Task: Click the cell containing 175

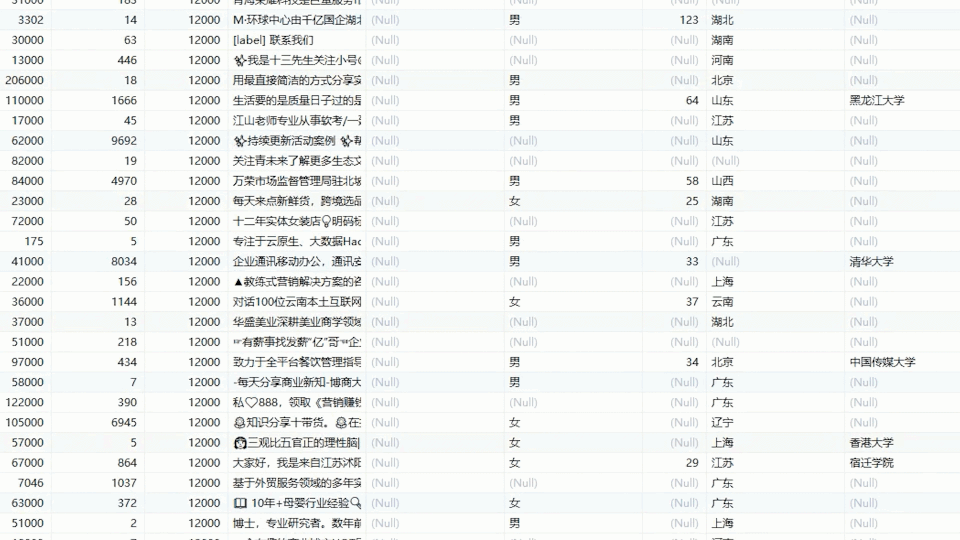Action: pyautogui.click(x=34, y=241)
